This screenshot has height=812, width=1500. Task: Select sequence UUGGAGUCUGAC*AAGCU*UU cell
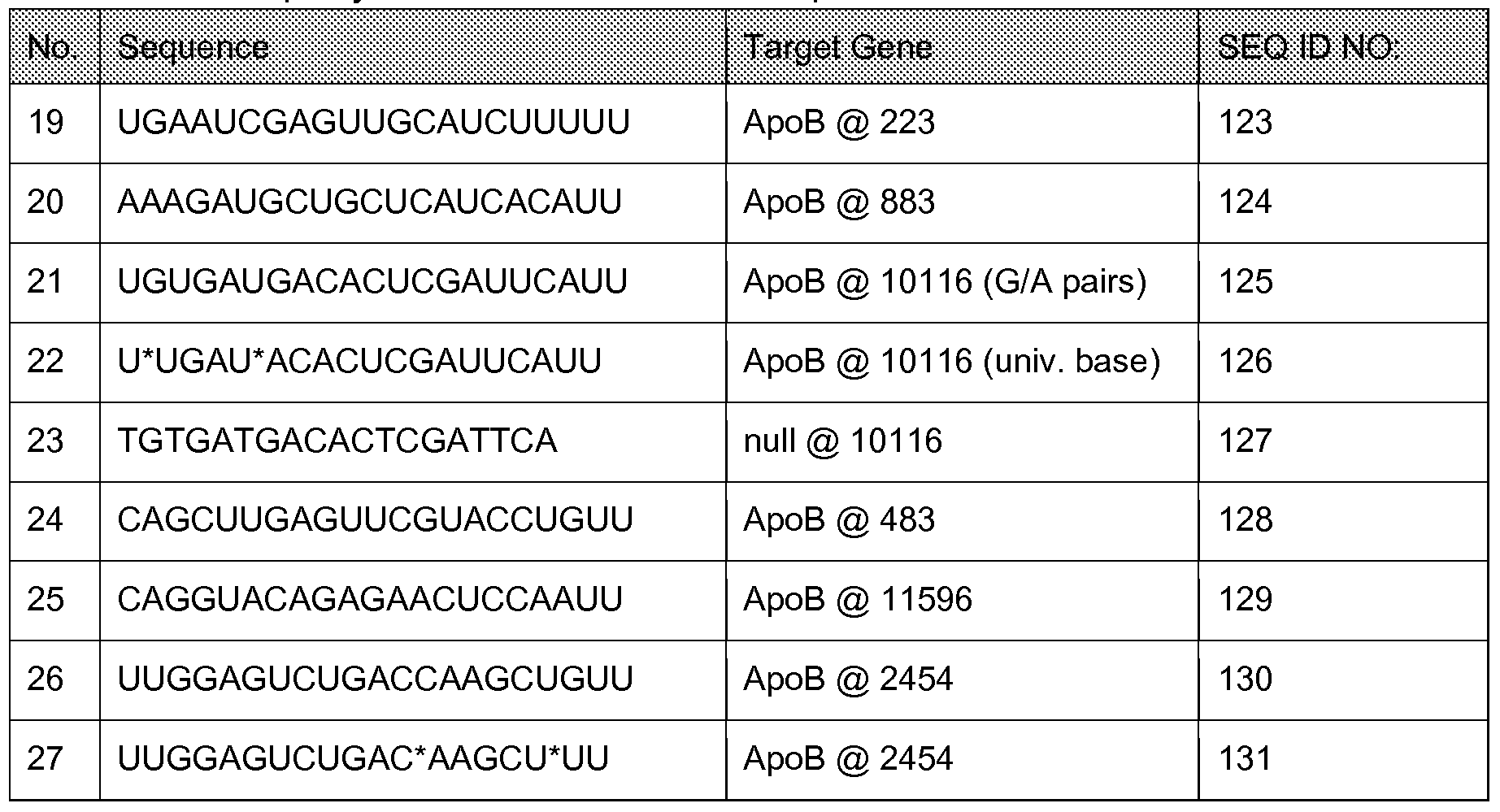click(363, 758)
